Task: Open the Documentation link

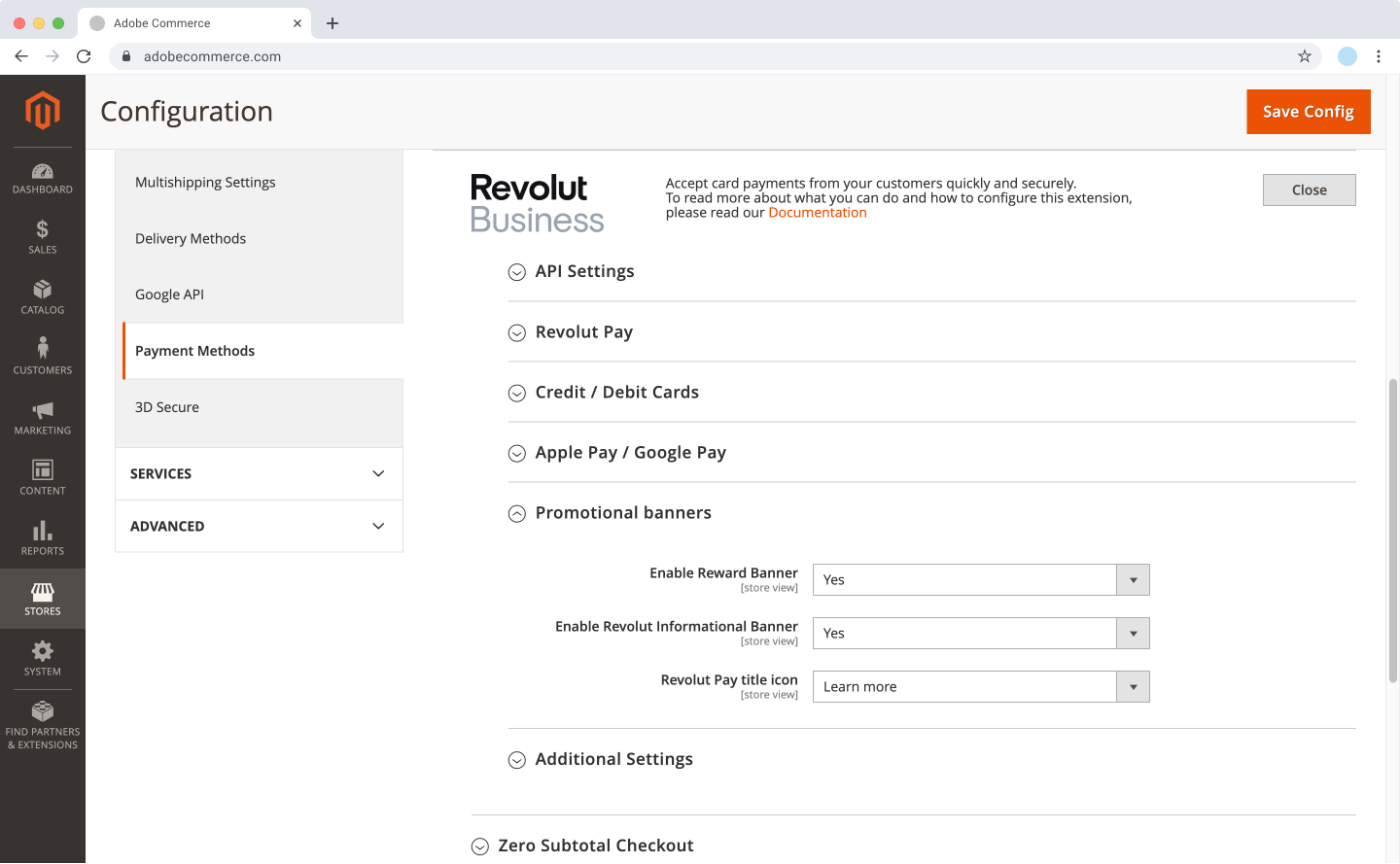Action: [818, 213]
